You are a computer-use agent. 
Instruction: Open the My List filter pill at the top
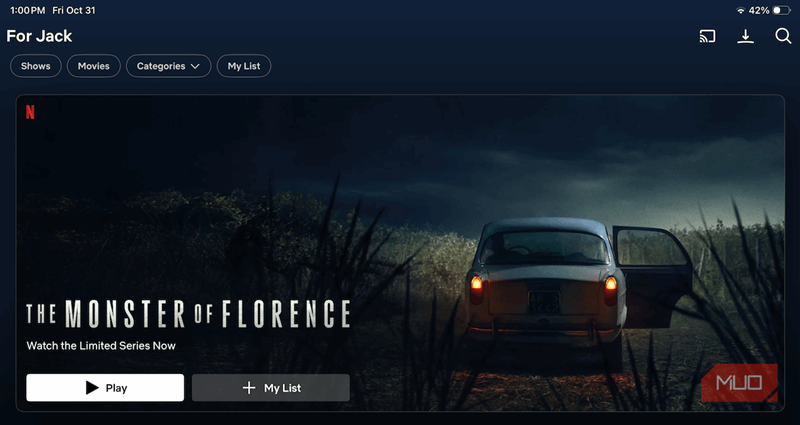coord(244,66)
